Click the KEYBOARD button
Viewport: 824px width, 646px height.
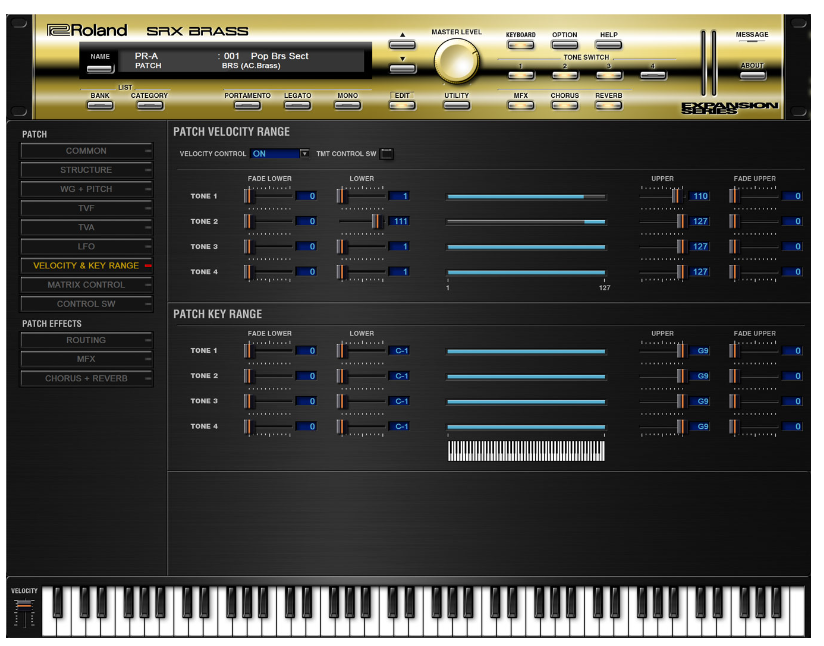(x=521, y=45)
